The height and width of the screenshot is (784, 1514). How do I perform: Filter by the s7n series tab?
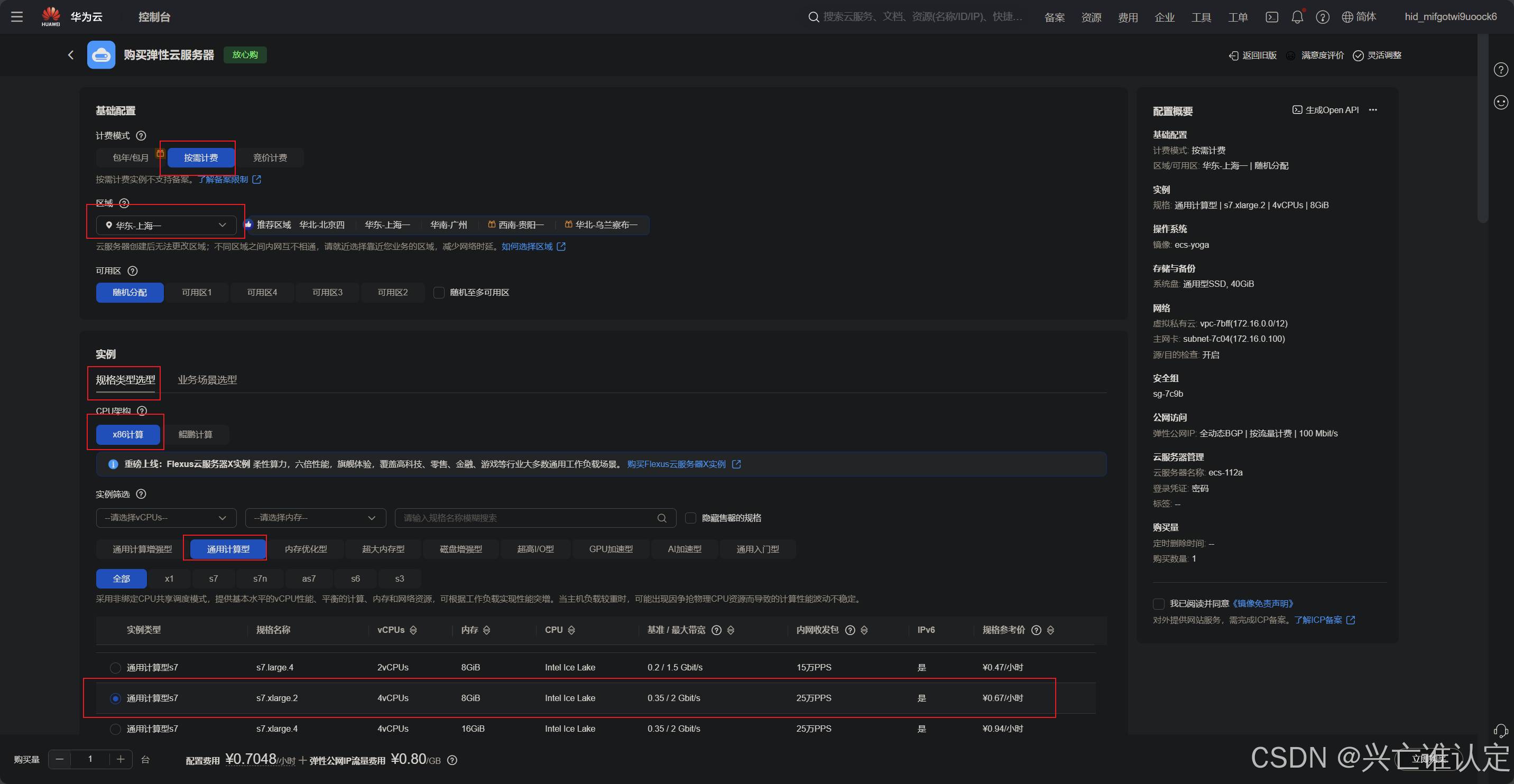tap(260, 578)
